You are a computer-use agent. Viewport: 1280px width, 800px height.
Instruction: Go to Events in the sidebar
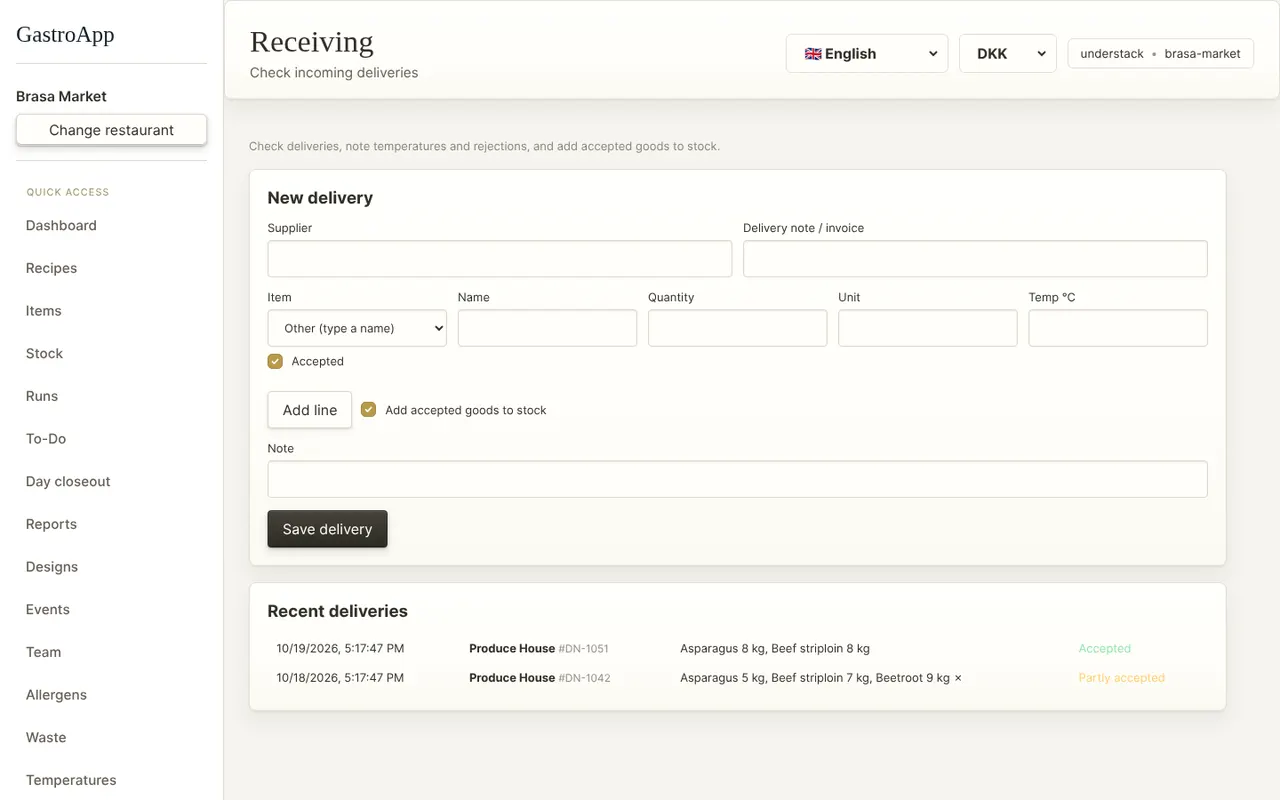coord(48,609)
